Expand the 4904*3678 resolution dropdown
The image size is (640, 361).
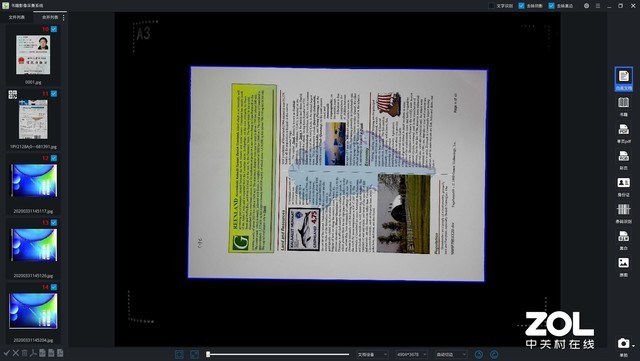tap(411, 354)
